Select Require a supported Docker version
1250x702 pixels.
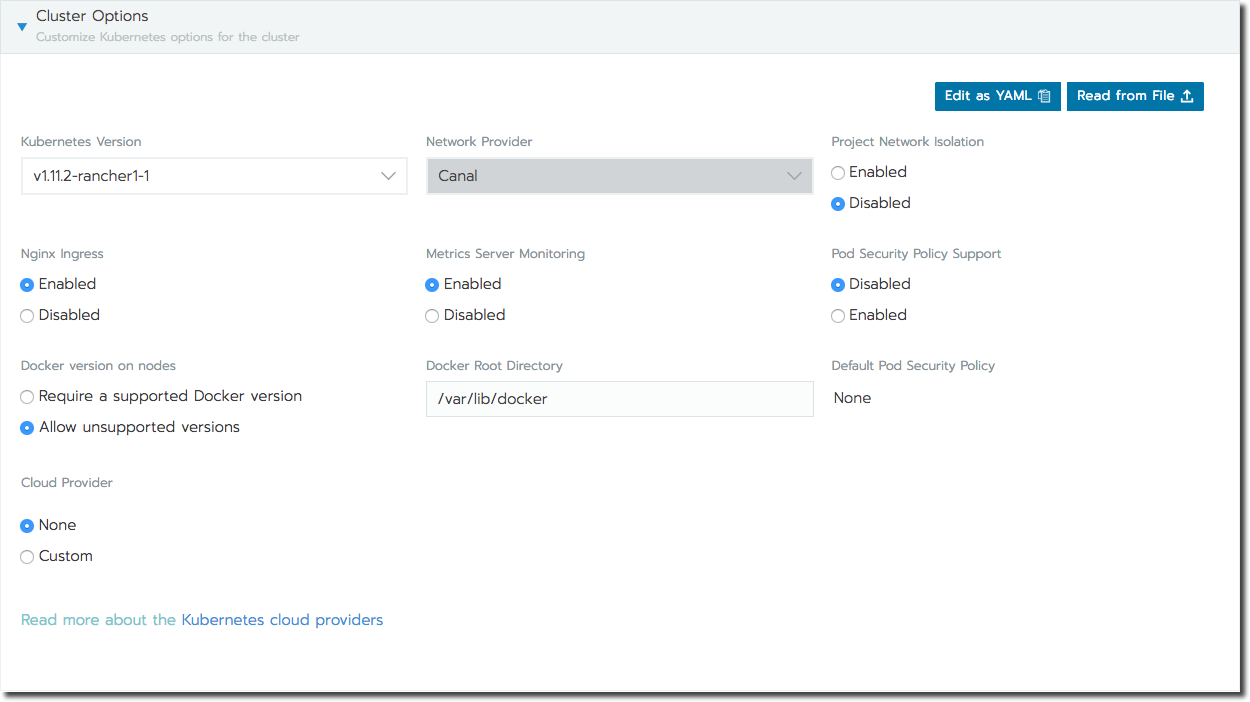pyautogui.click(x=27, y=397)
